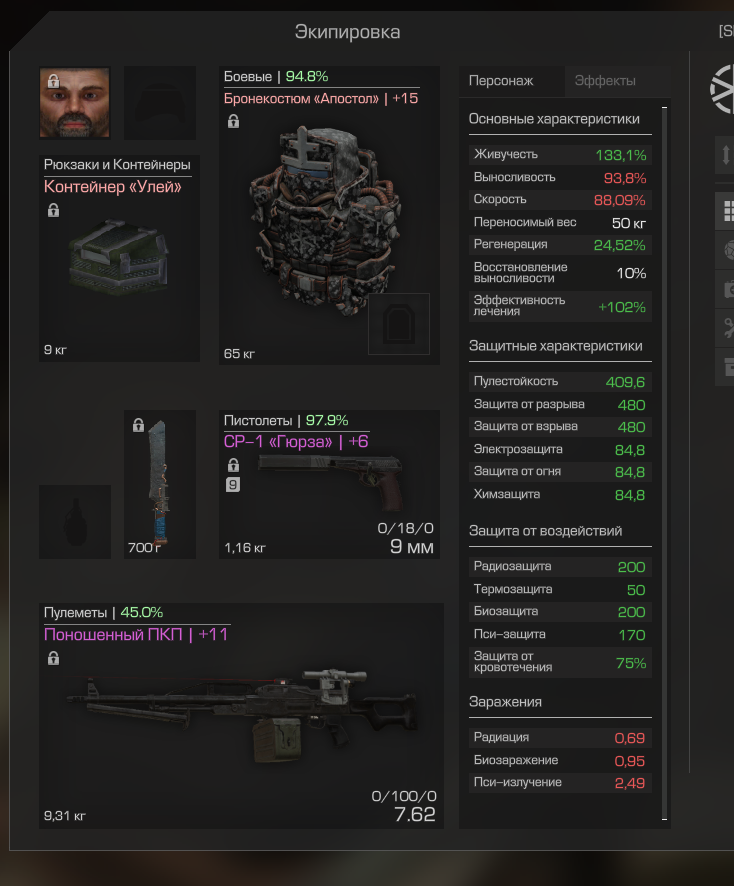Select the Контейнер «Улей» item
Image resolution: width=734 pixels, height=886 pixels.
[119, 258]
